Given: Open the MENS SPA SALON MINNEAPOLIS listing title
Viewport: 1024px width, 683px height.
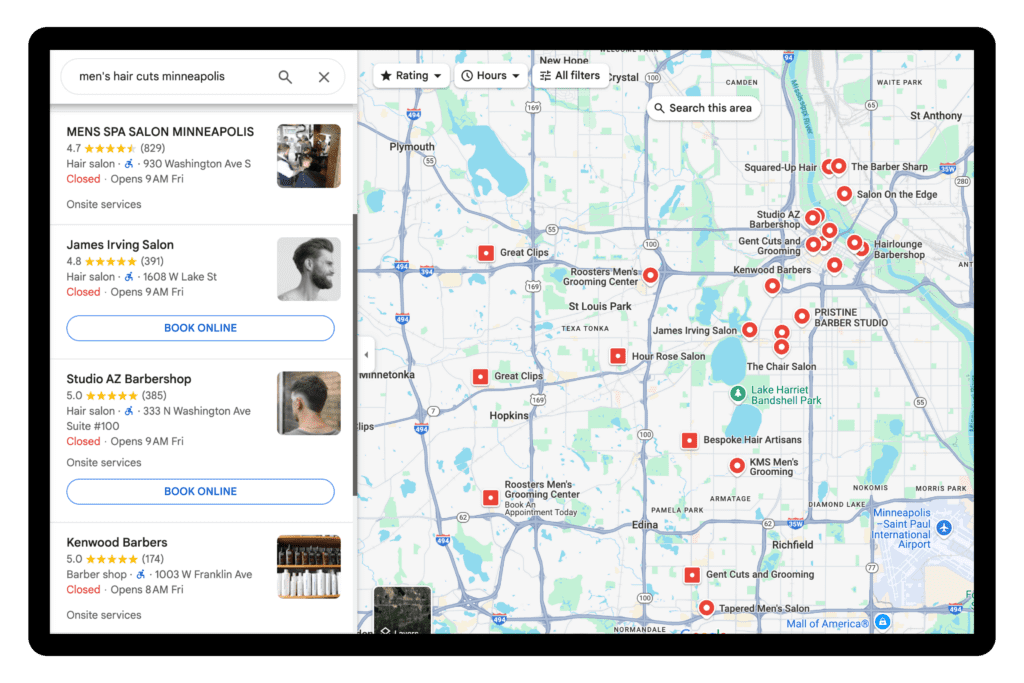Looking at the screenshot, I should click(160, 132).
